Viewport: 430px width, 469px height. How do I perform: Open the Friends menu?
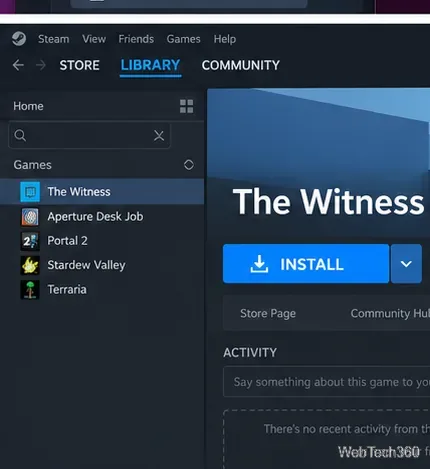(x=136, y=39)
